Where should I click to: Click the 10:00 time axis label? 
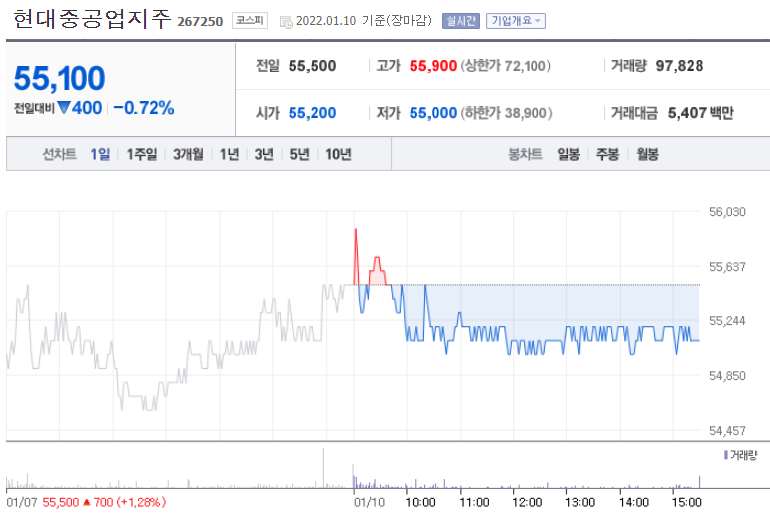420,502
